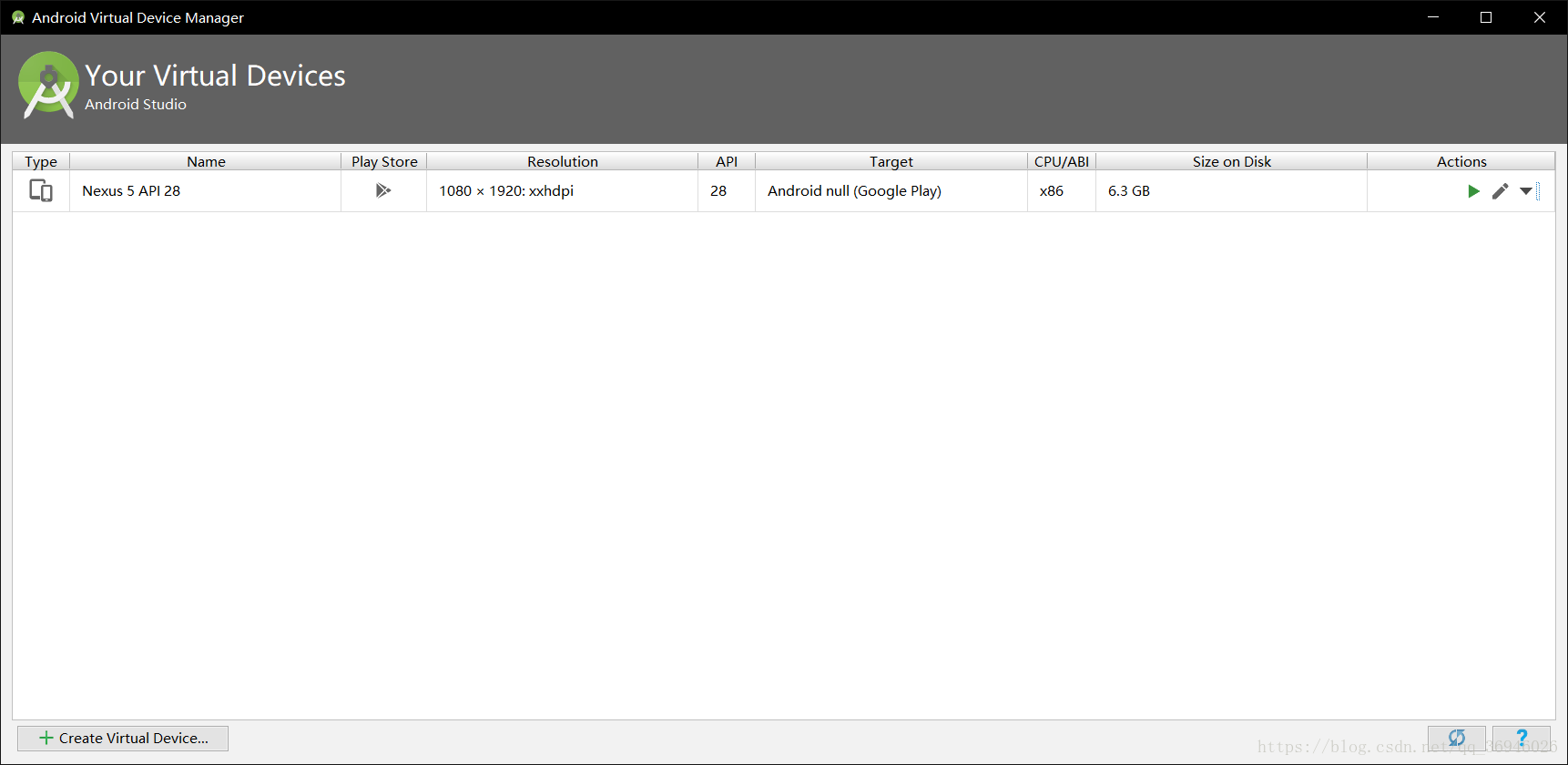Sort by the Type column header

(41, 161)
